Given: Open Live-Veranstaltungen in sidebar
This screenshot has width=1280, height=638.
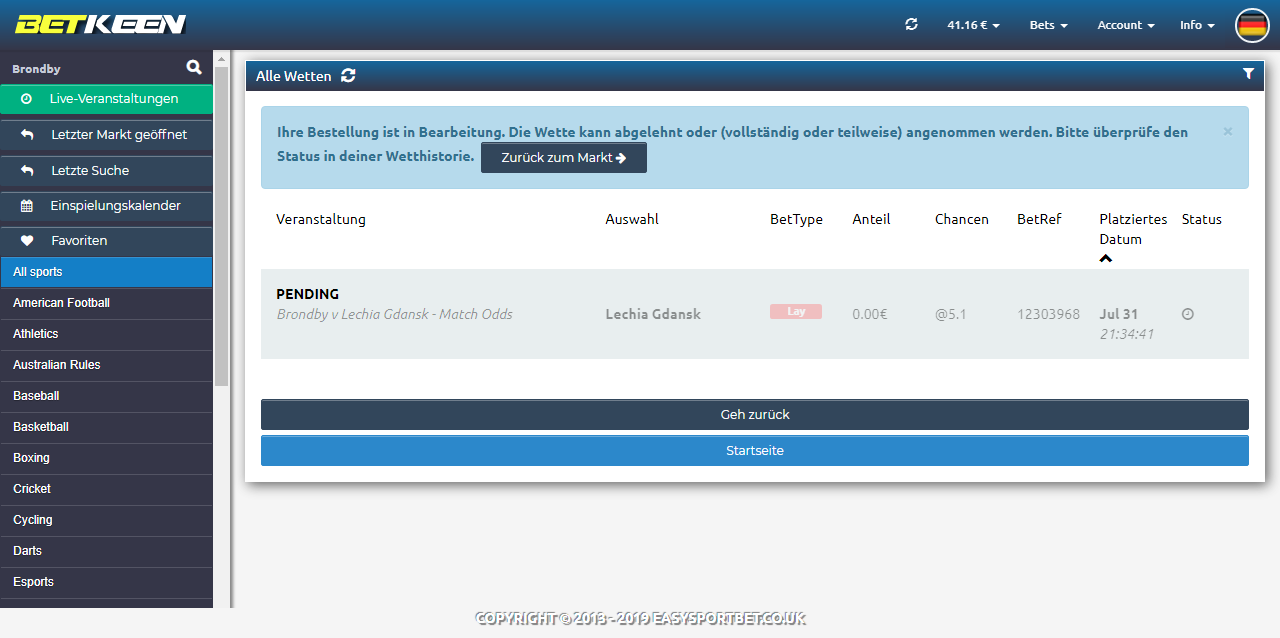Looking at the screenshot, I should tap(106, 99).
